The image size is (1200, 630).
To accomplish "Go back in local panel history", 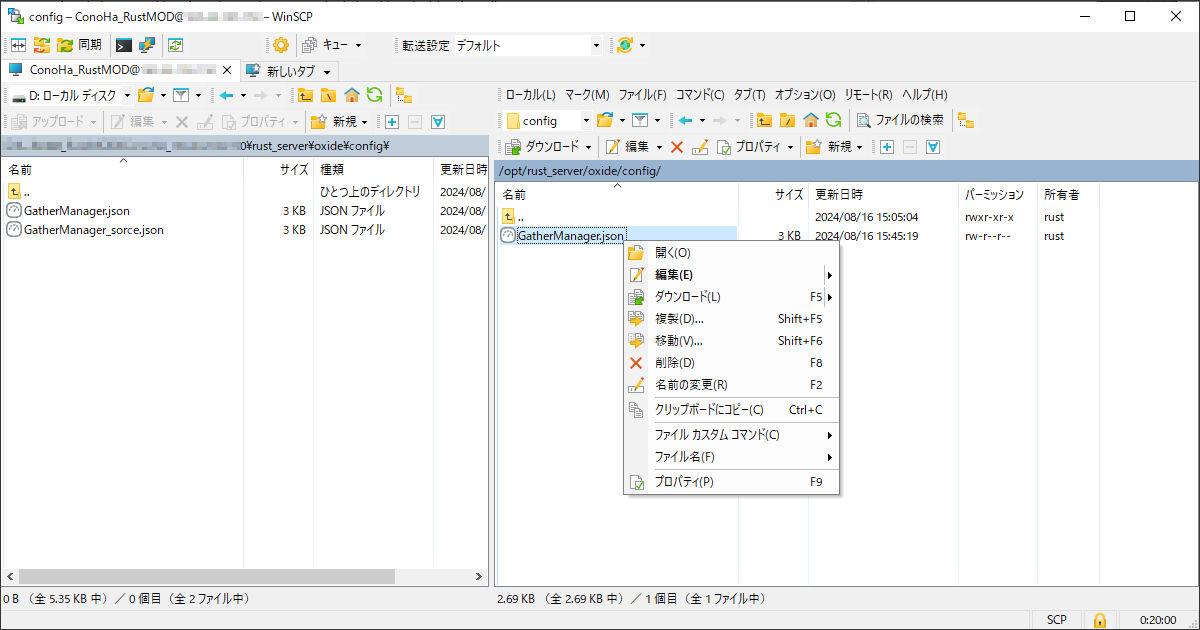I will pyautogui.click(x=227, y=95).
